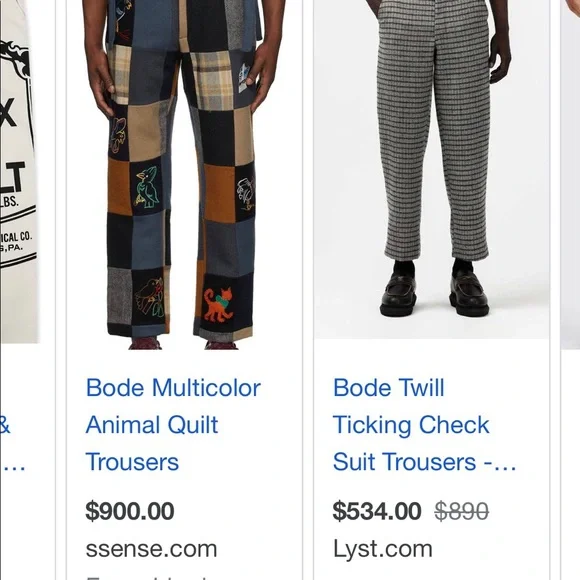580x580 pixels.
Task: Open the Bode Twill Ticking Check Suit Trousers link
Action: point(424,425)
